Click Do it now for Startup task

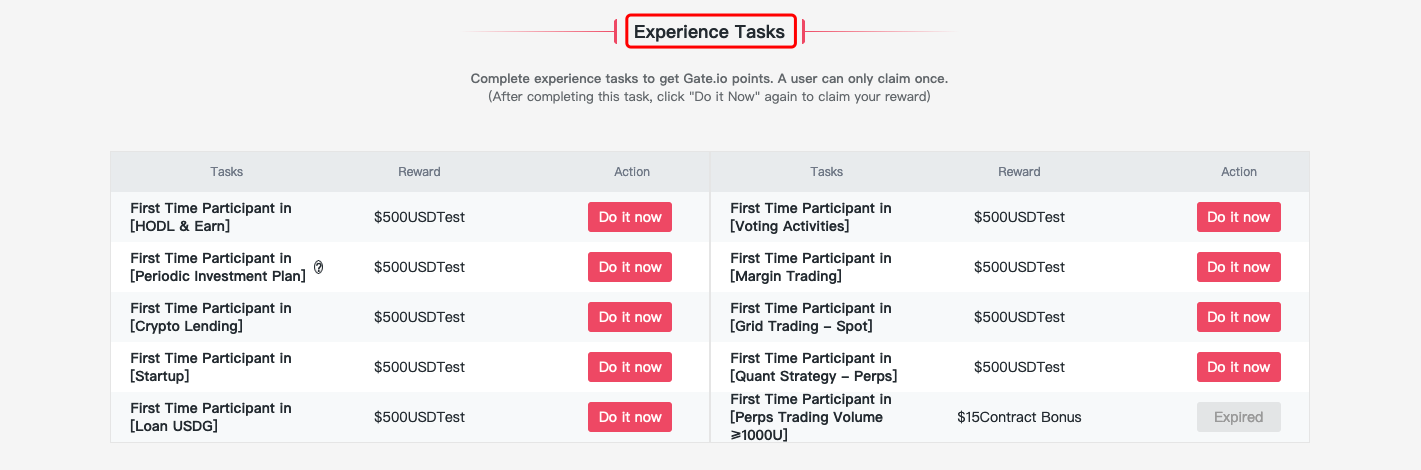[x=630, y=367]
